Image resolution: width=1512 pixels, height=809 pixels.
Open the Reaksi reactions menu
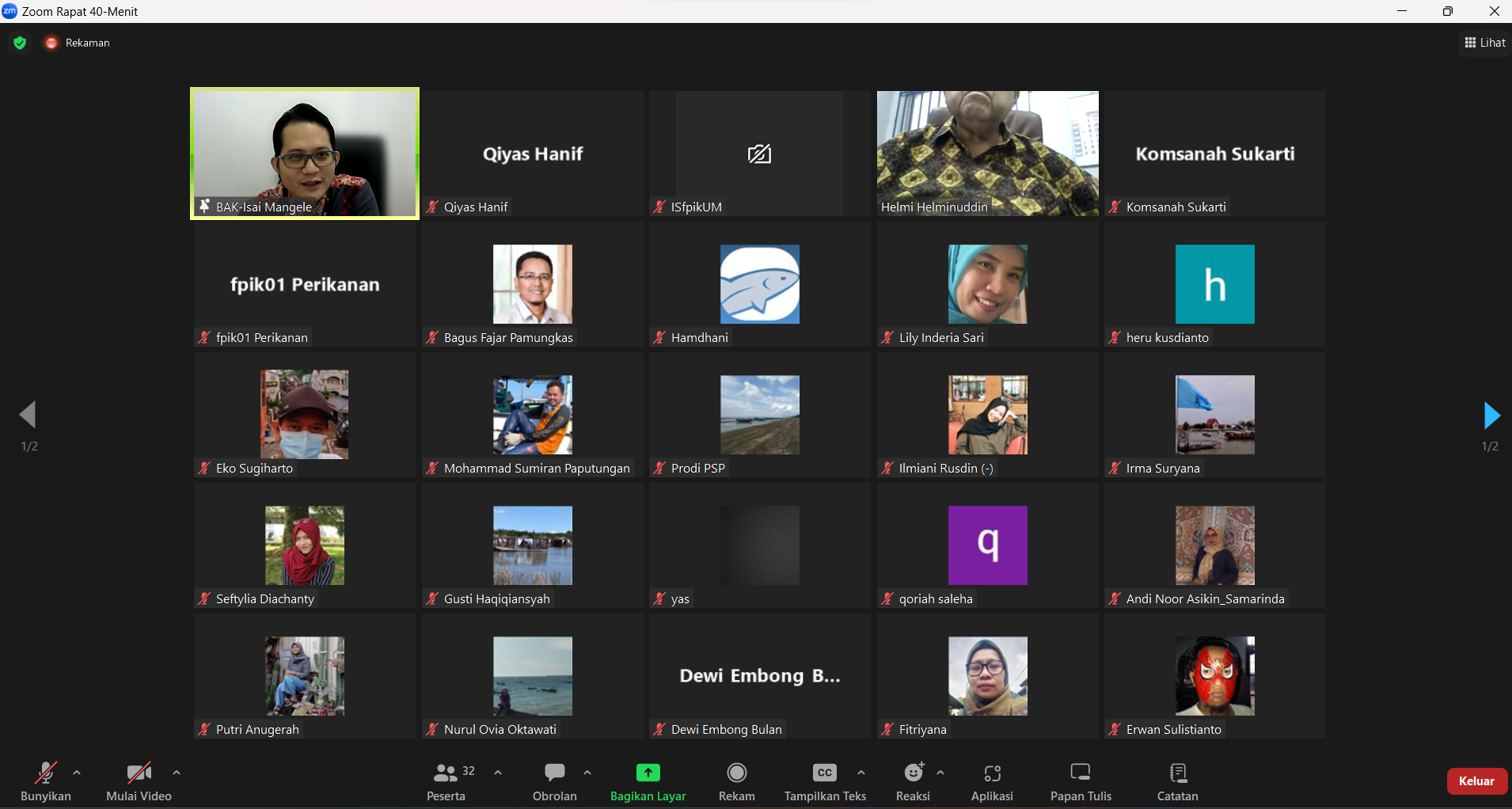point(913,773)
